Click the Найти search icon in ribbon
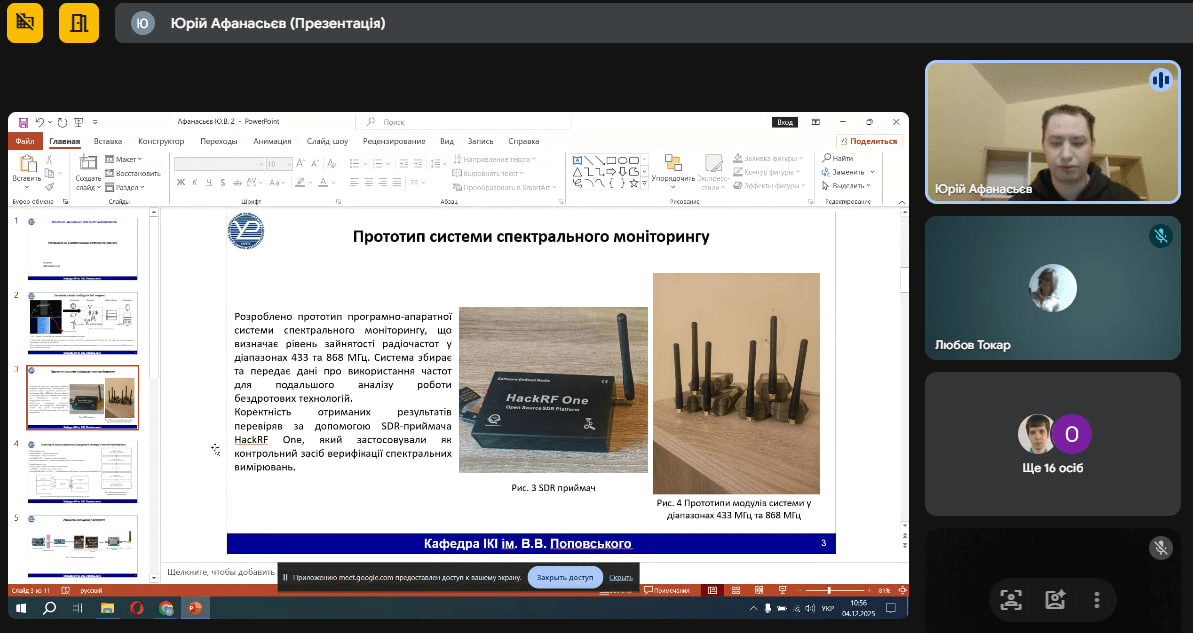1193x633 pixels. pos(827,158)
